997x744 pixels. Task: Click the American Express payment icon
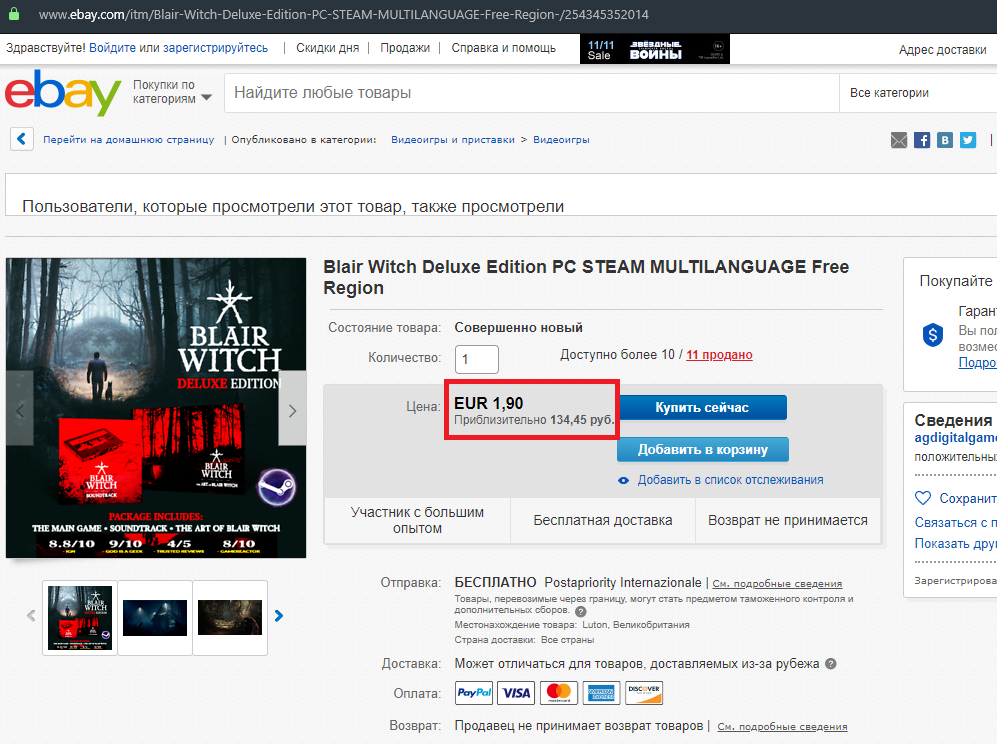point(602,692)
